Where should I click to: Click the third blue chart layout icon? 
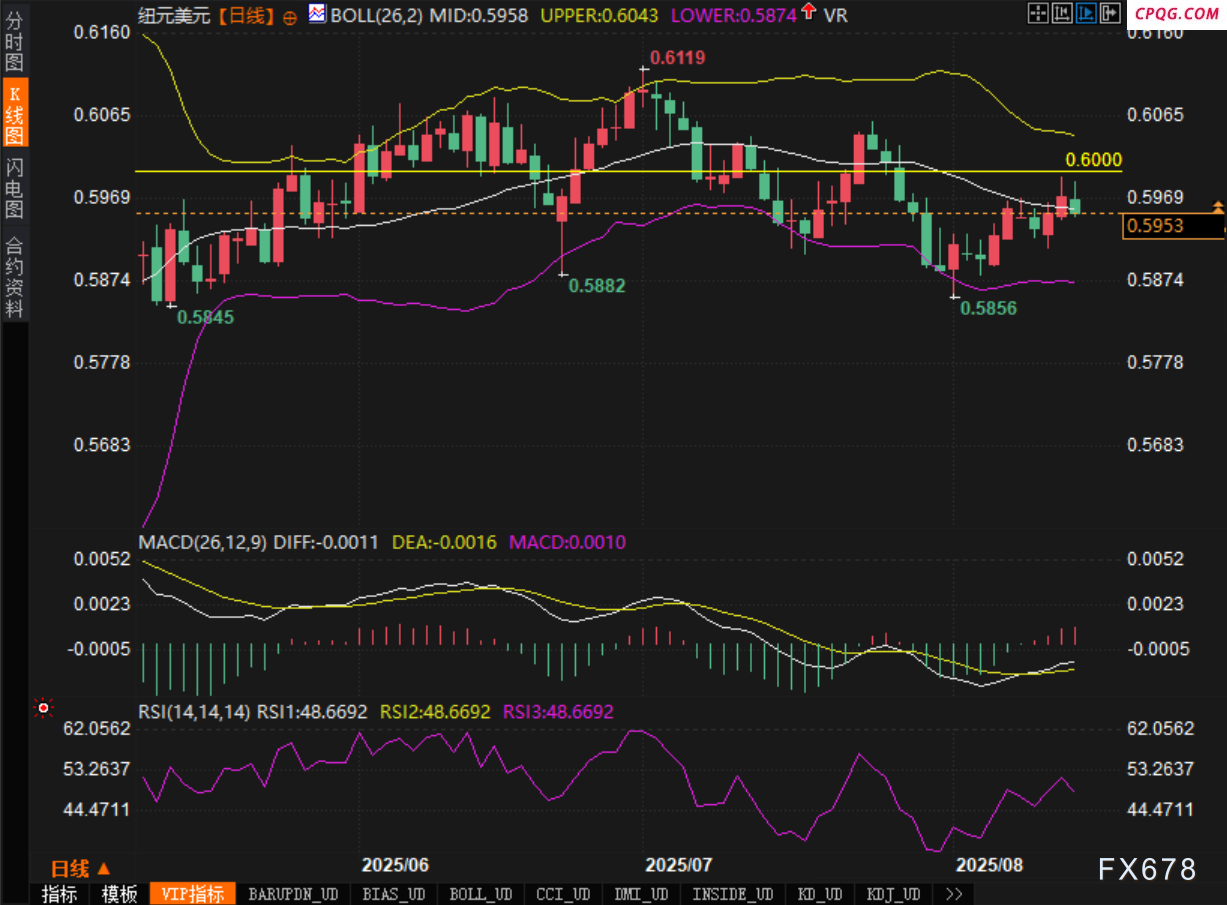(x=1085, y=13)
